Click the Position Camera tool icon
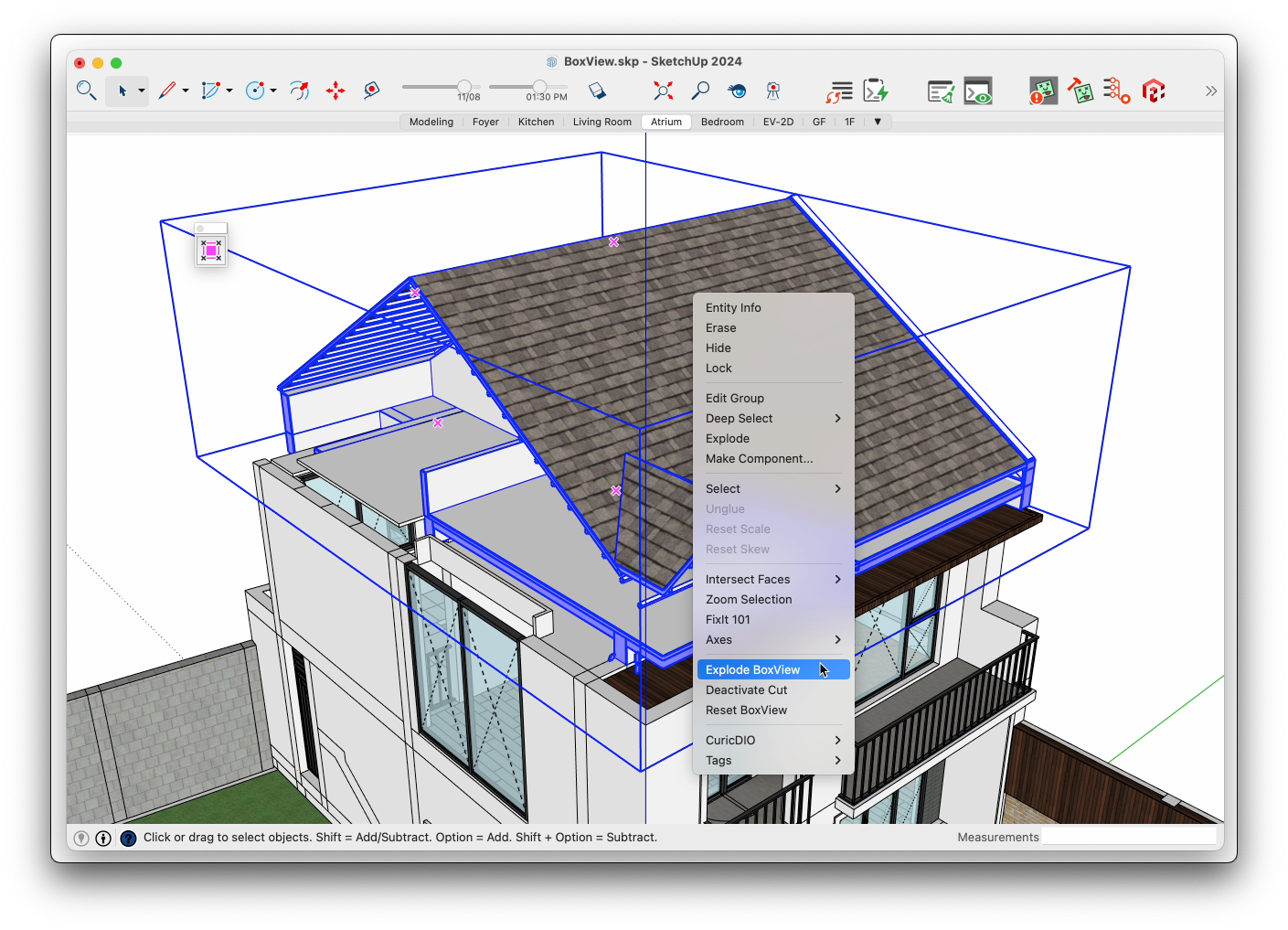Viewport: 1288px width, 930px height. tap(773, 91)
